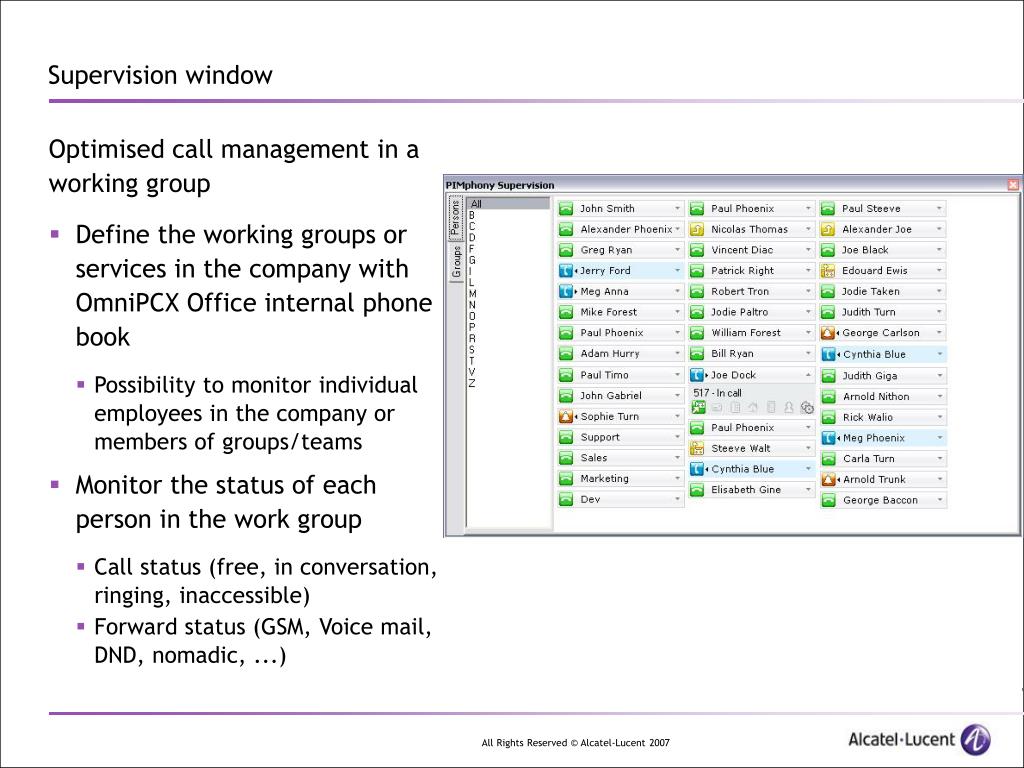Expand the Rick Walio entry arrow

tap(940, 417)
